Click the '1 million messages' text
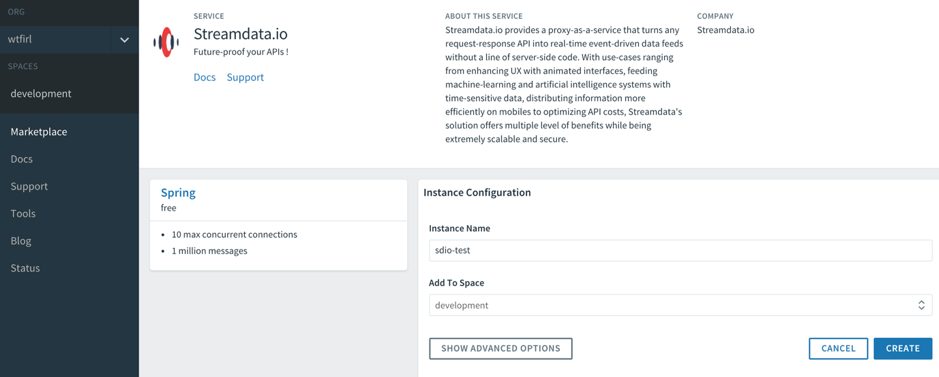 tap(209, 251)
